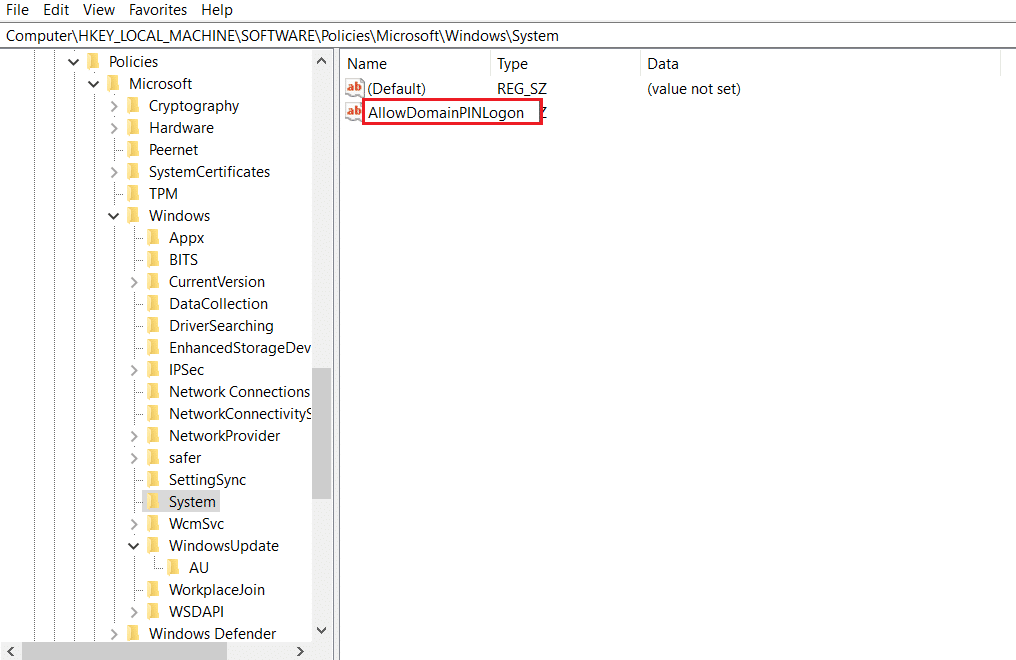1016x660 pixels.
Task: Open the Edit menu
Action: (x=56, y=10)
